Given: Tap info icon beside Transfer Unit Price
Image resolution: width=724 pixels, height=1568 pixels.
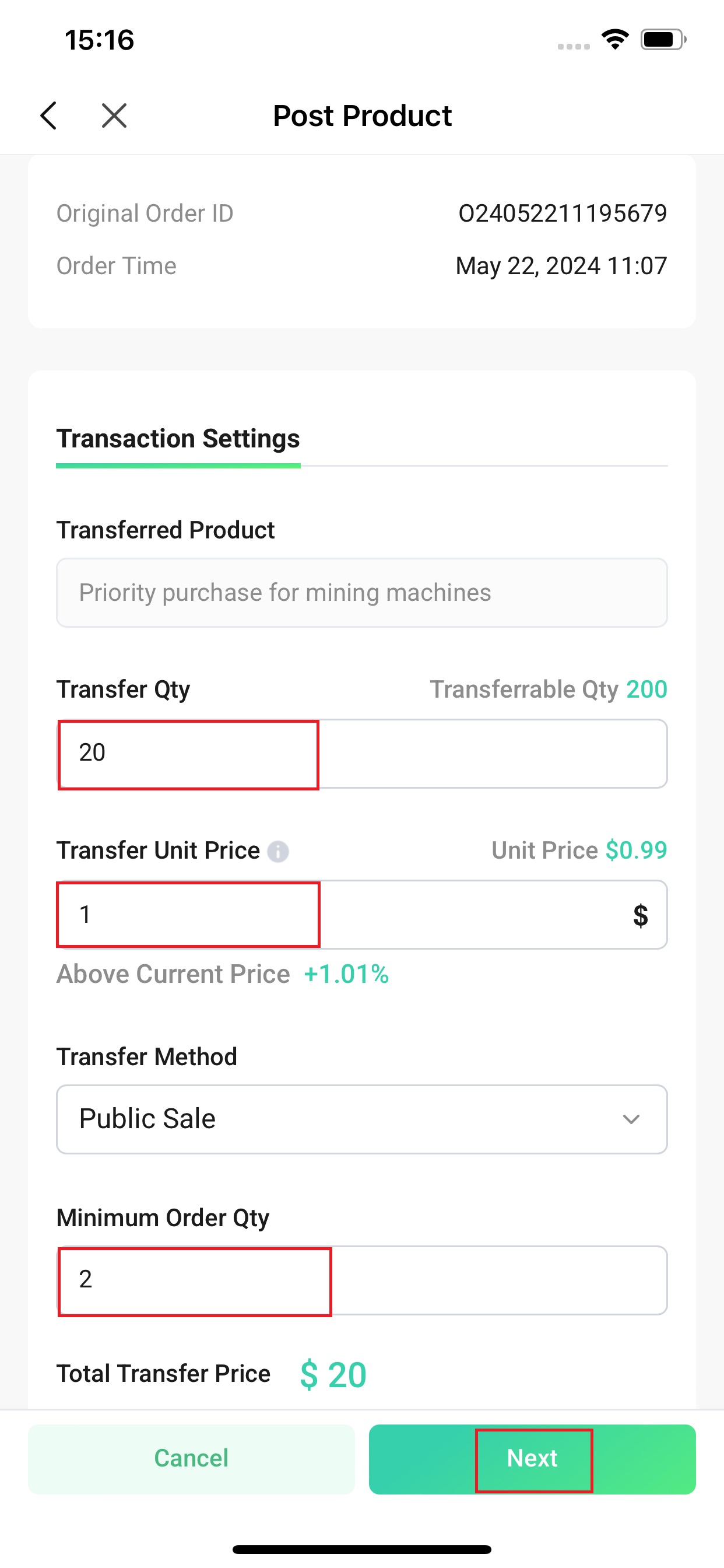Looking at the screenshot, I should [278, 851].
